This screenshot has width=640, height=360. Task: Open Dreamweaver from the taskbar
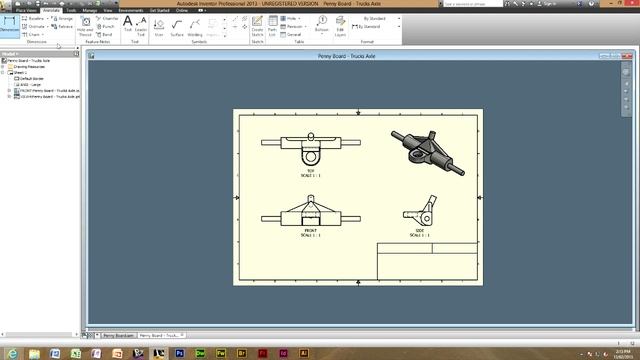(x=200, y=353)
